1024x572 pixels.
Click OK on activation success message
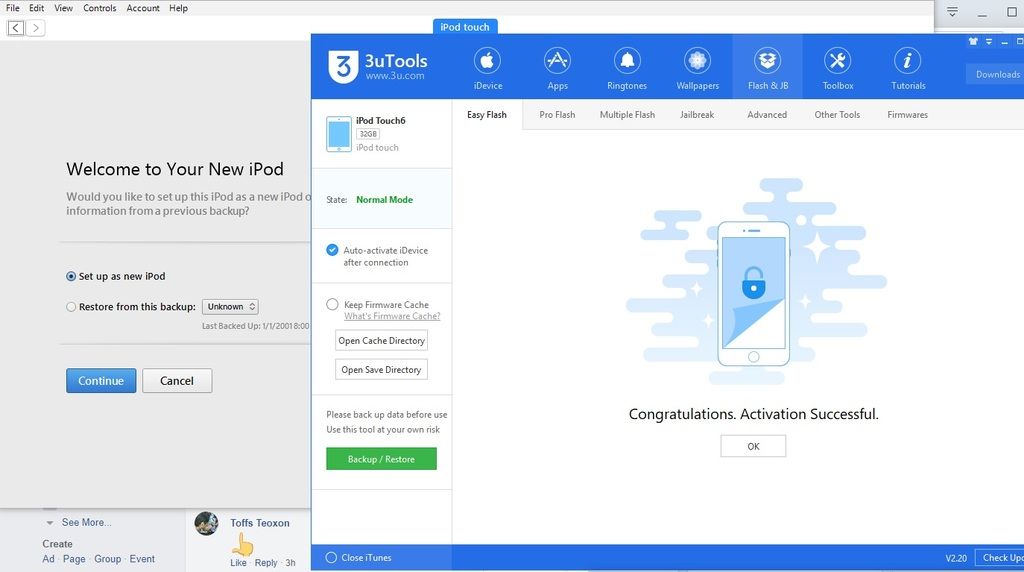point(753,446)
